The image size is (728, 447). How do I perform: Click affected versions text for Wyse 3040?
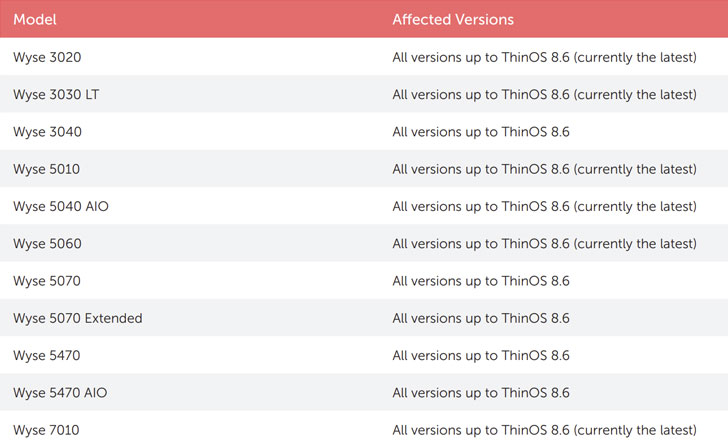pos(481,132)
